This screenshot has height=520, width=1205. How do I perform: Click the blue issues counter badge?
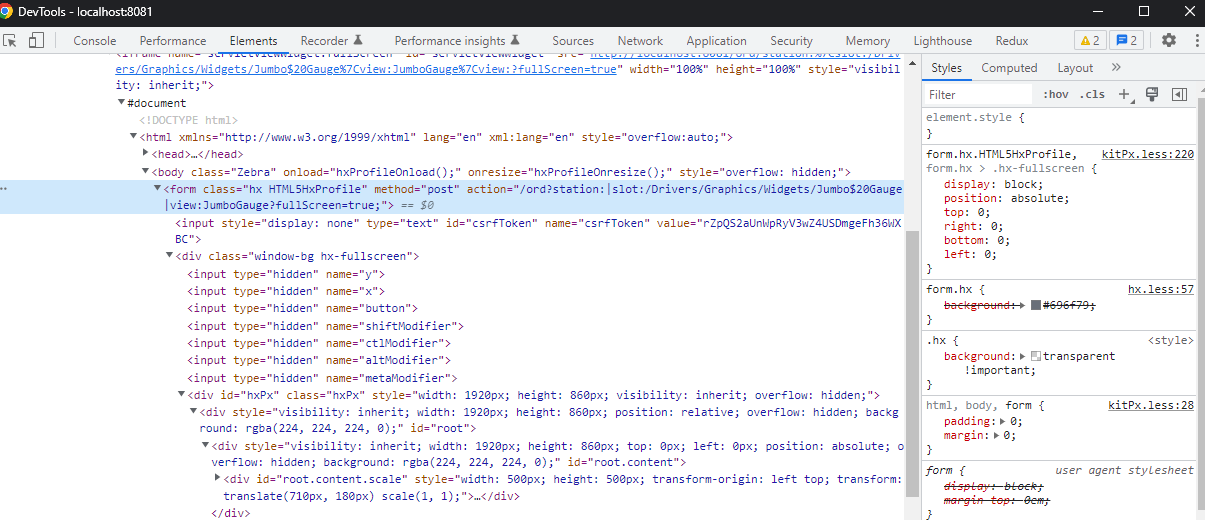pyautogui.click(x=1127, y=41)
